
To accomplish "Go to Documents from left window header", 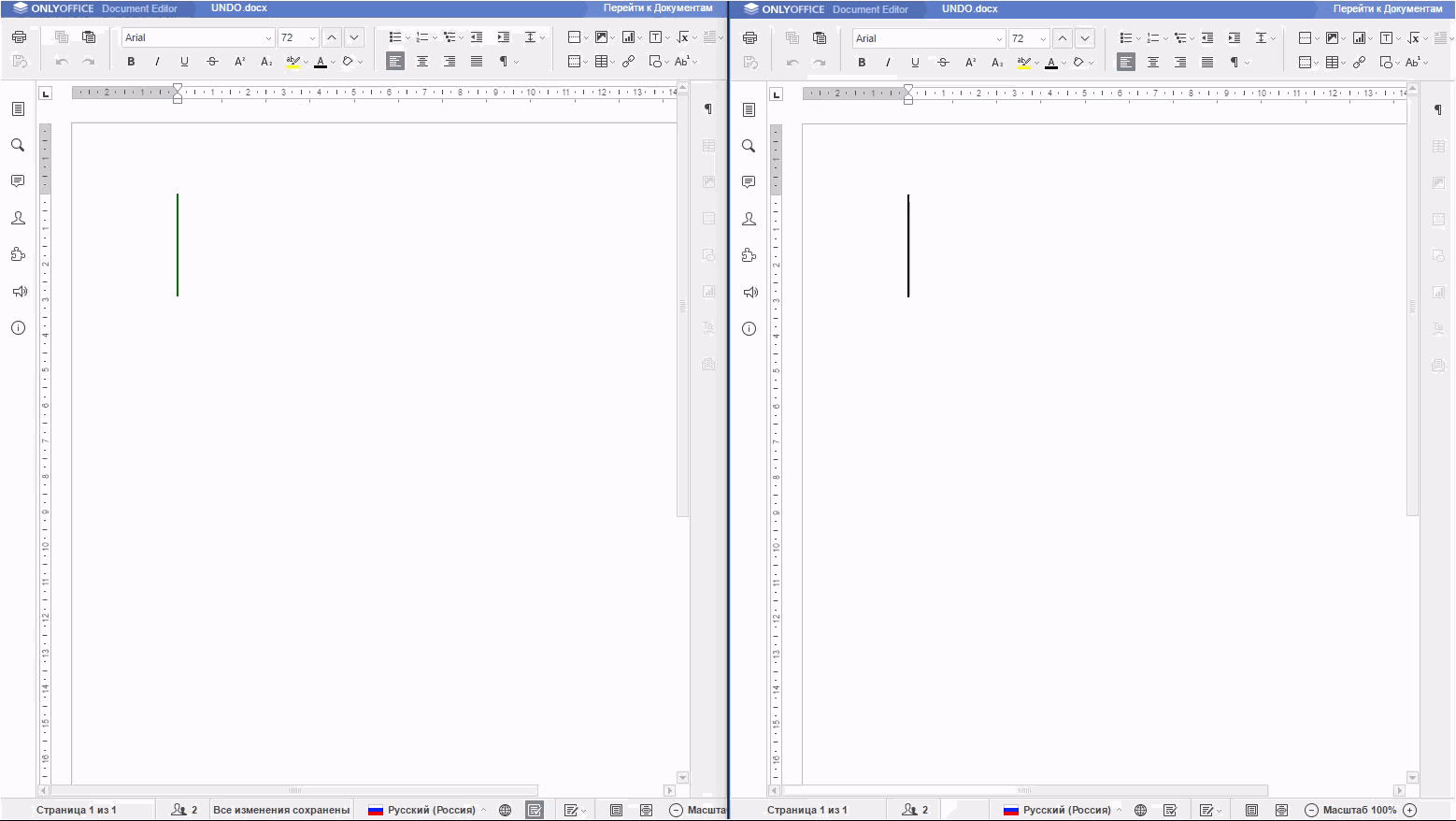I will [657, 8].
